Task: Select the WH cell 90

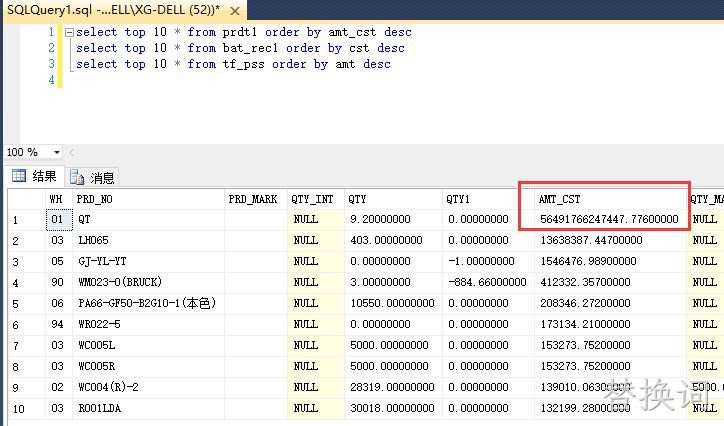Action: pos(59,282)
